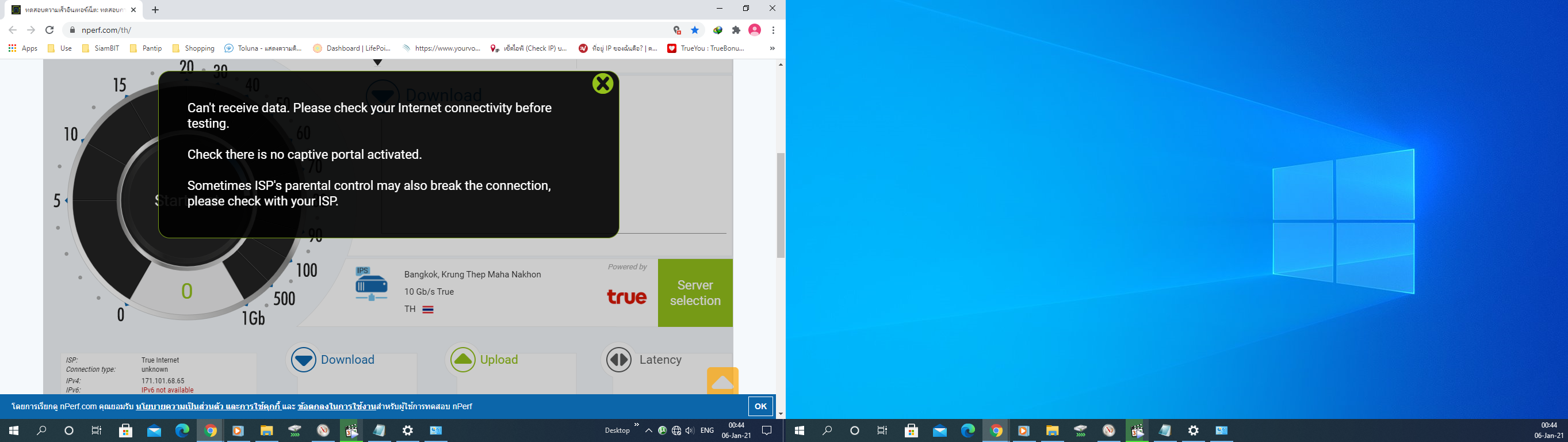Click the Latency result icon
1568x442 pixels.
click(619, 360)
